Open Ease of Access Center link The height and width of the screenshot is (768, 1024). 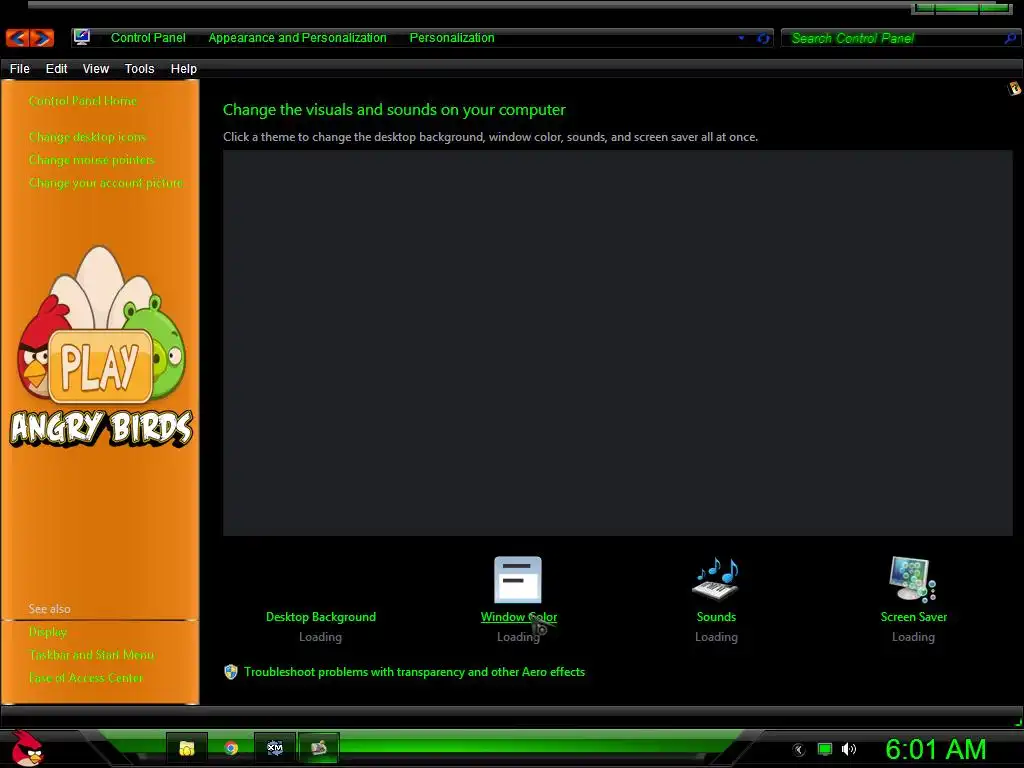(86, 678)
